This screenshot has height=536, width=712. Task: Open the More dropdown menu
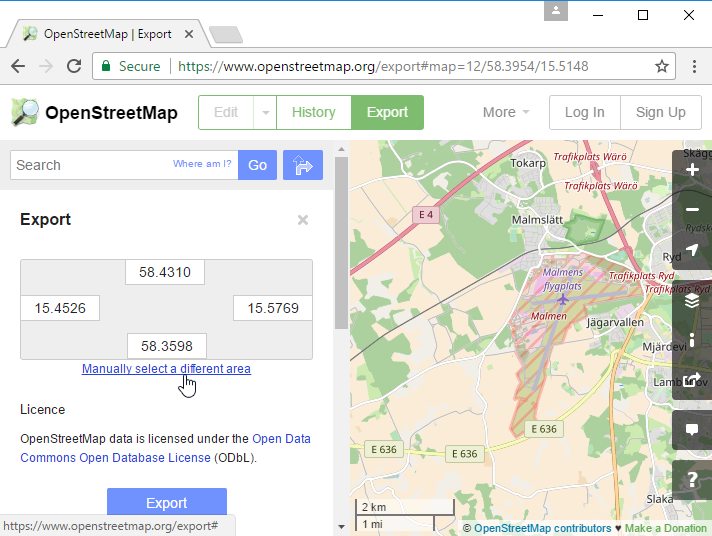[x=506, y=112]
